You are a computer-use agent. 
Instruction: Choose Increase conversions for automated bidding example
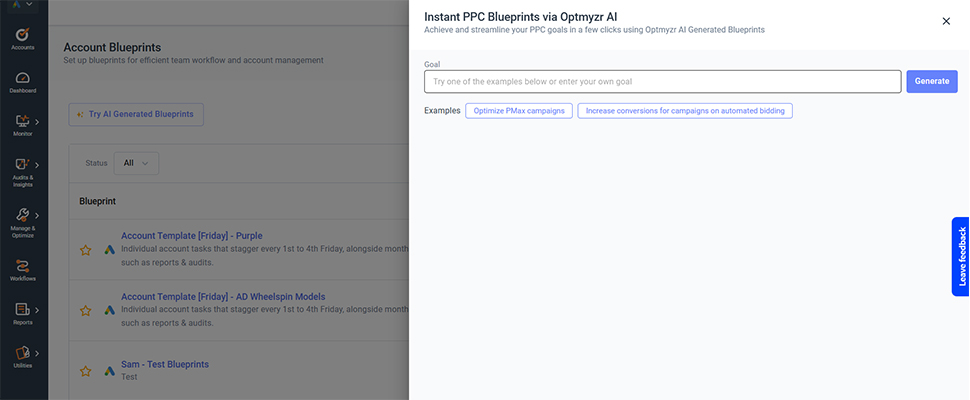685,111
